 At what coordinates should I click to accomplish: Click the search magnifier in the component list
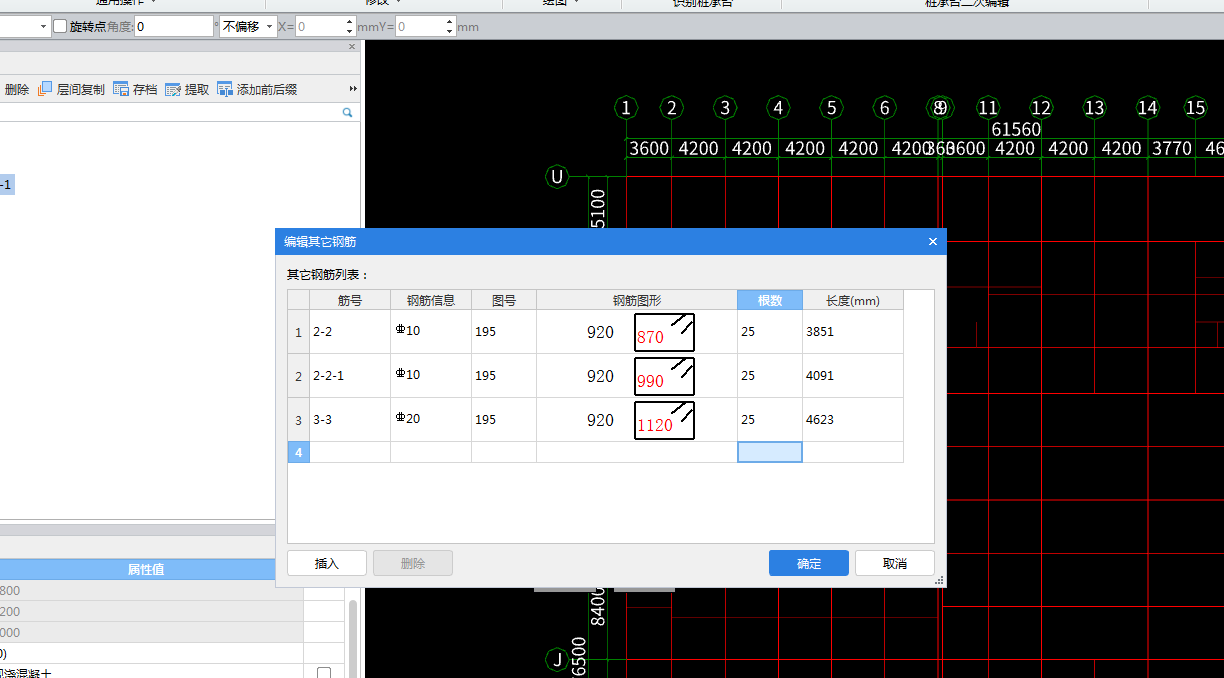pos(348,113)
